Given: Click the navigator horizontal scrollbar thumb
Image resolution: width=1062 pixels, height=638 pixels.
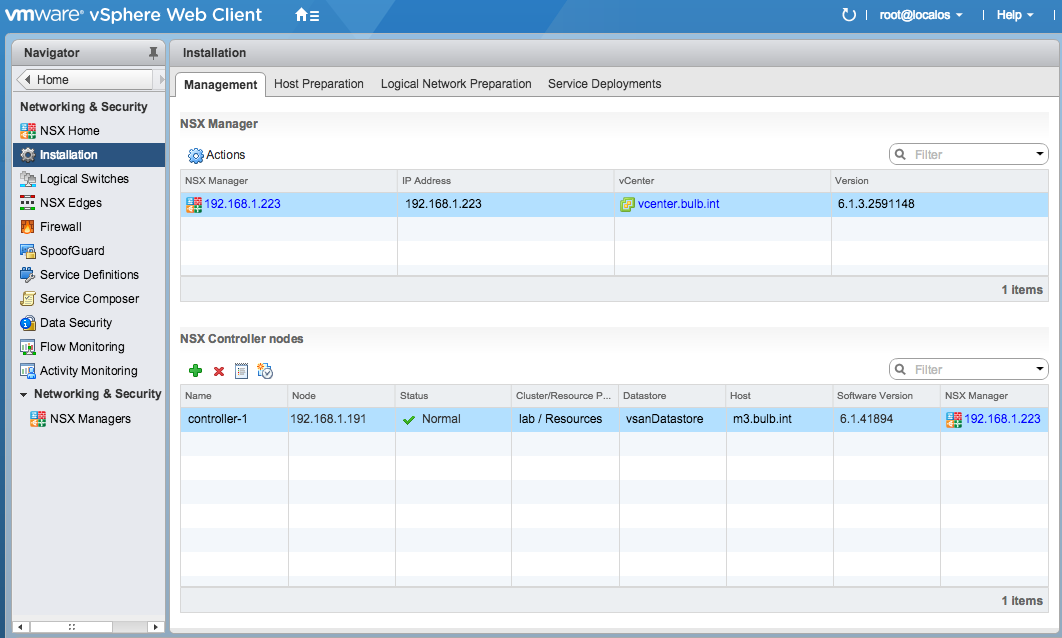Looking at the screenshot, I should point(72,627).
